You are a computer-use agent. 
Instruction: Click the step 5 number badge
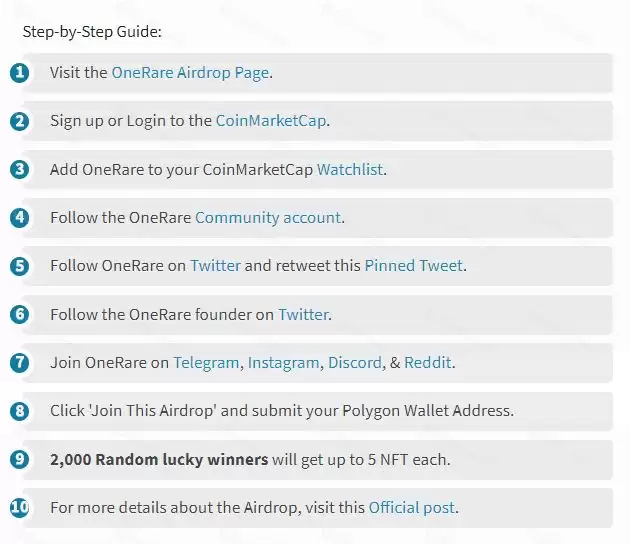pyautogui.click(x=20, y=266)
